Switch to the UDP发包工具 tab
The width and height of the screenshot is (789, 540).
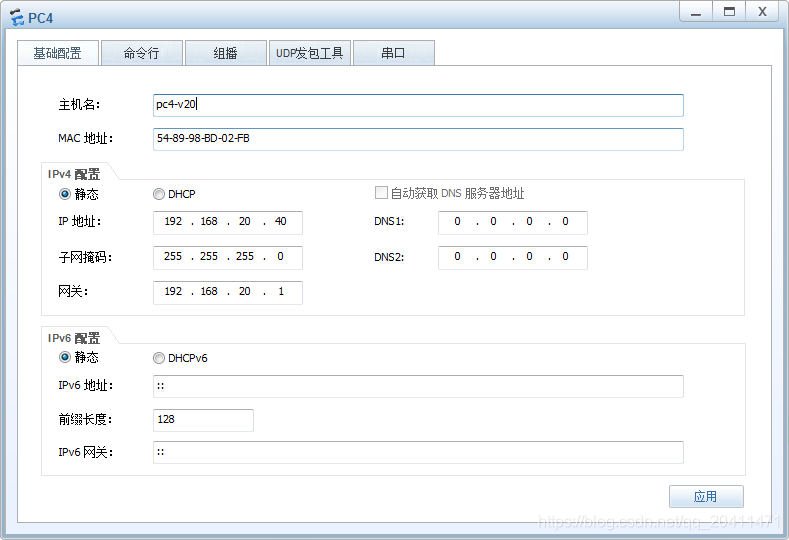click(310, 53)
